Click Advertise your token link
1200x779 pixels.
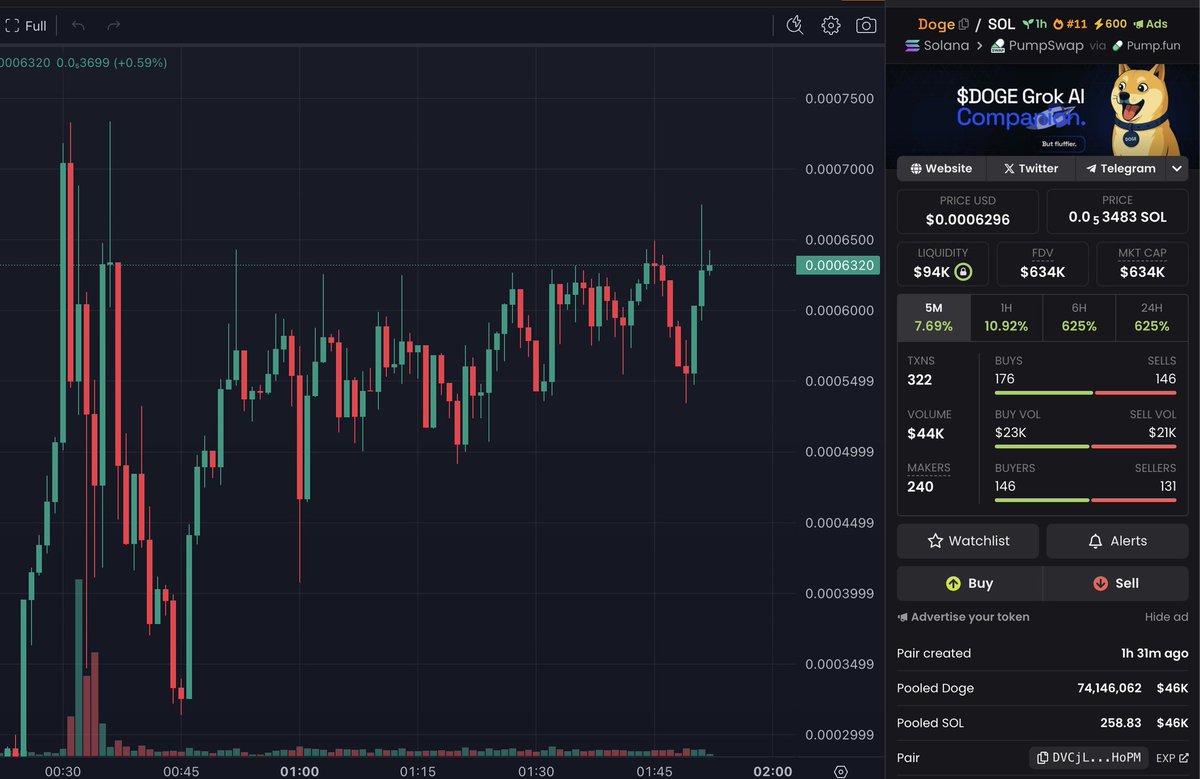click(x=963, y=617)
